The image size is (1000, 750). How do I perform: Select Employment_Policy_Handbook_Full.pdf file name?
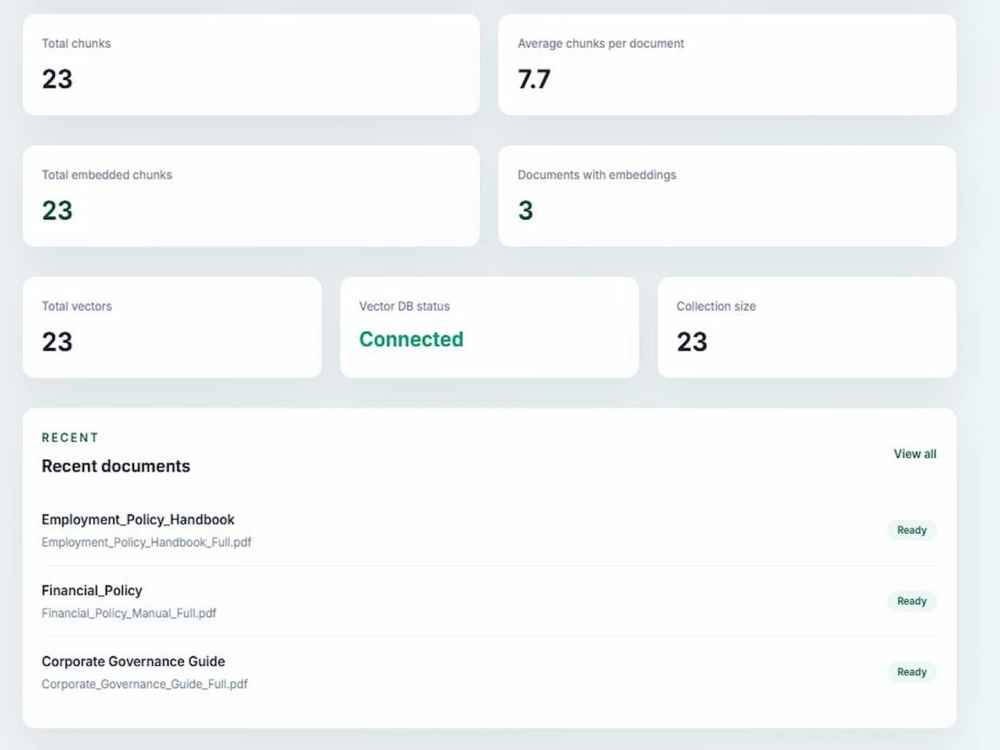click(146, 542)
